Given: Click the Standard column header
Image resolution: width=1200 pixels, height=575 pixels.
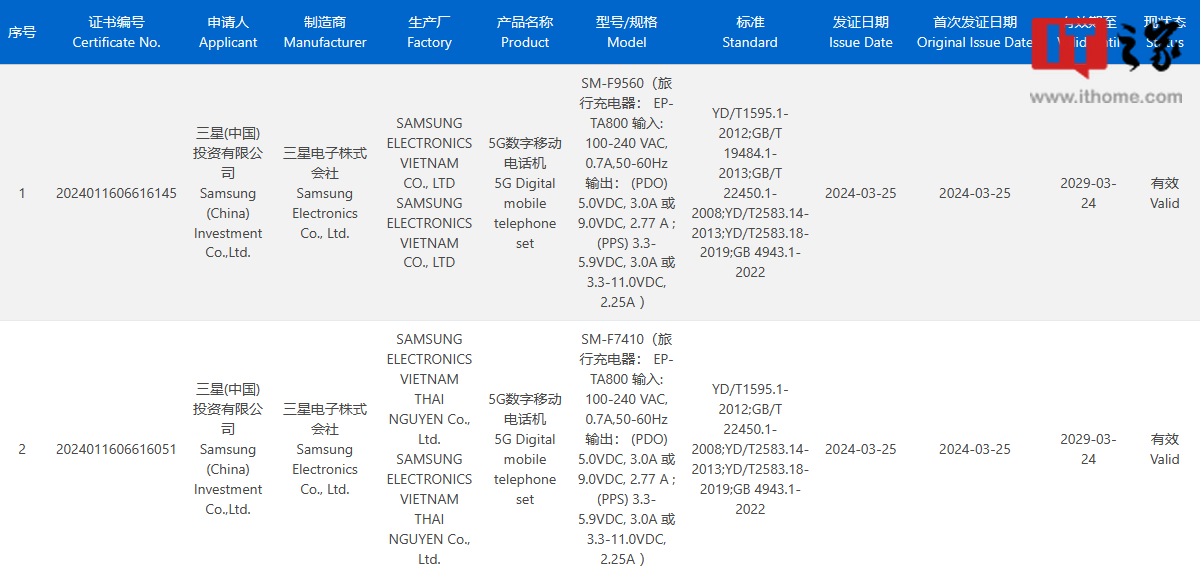Looking at the screenshot, I should coord(750,32).
